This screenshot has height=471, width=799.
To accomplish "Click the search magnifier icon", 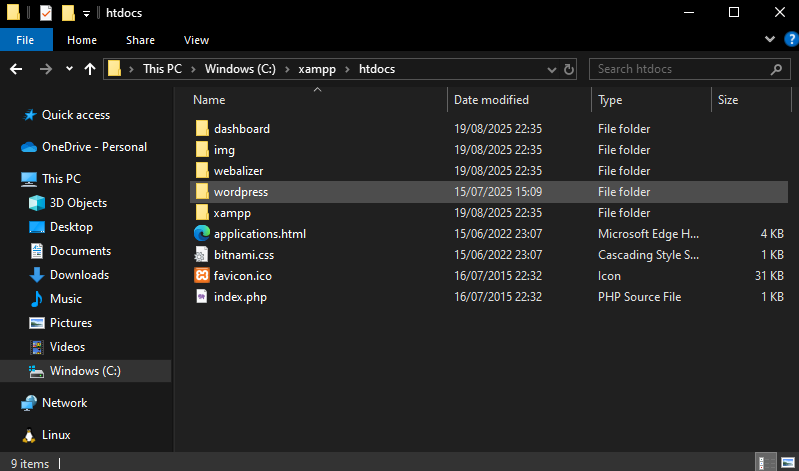I will 776,69.
